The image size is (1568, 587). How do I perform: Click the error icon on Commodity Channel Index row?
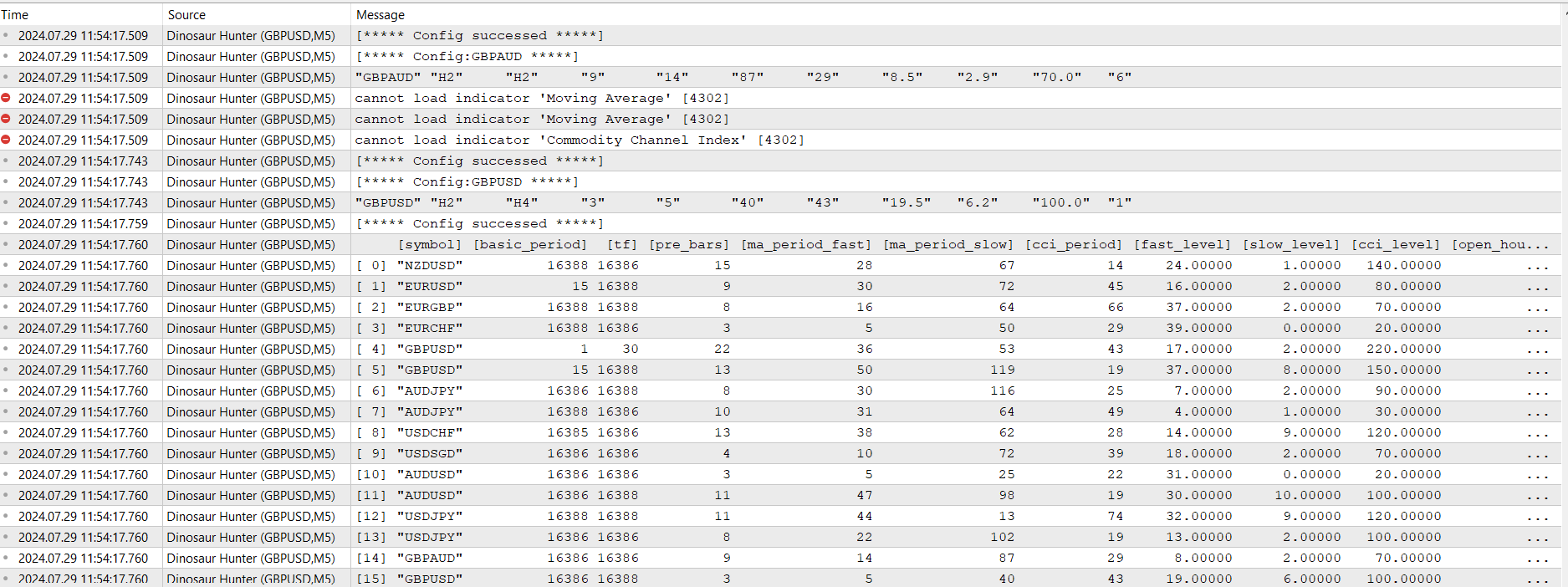click(6, 140)
